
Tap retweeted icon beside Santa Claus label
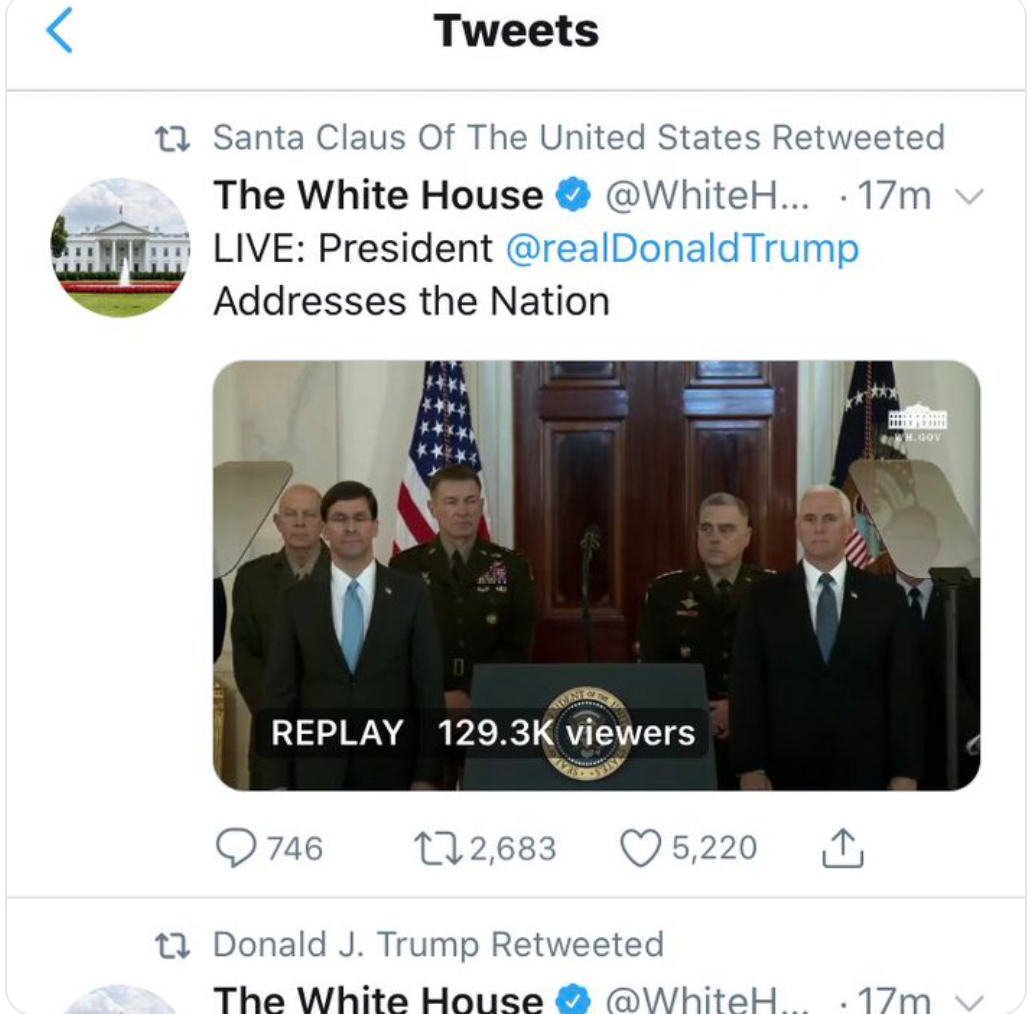click(x=174, y=137)
